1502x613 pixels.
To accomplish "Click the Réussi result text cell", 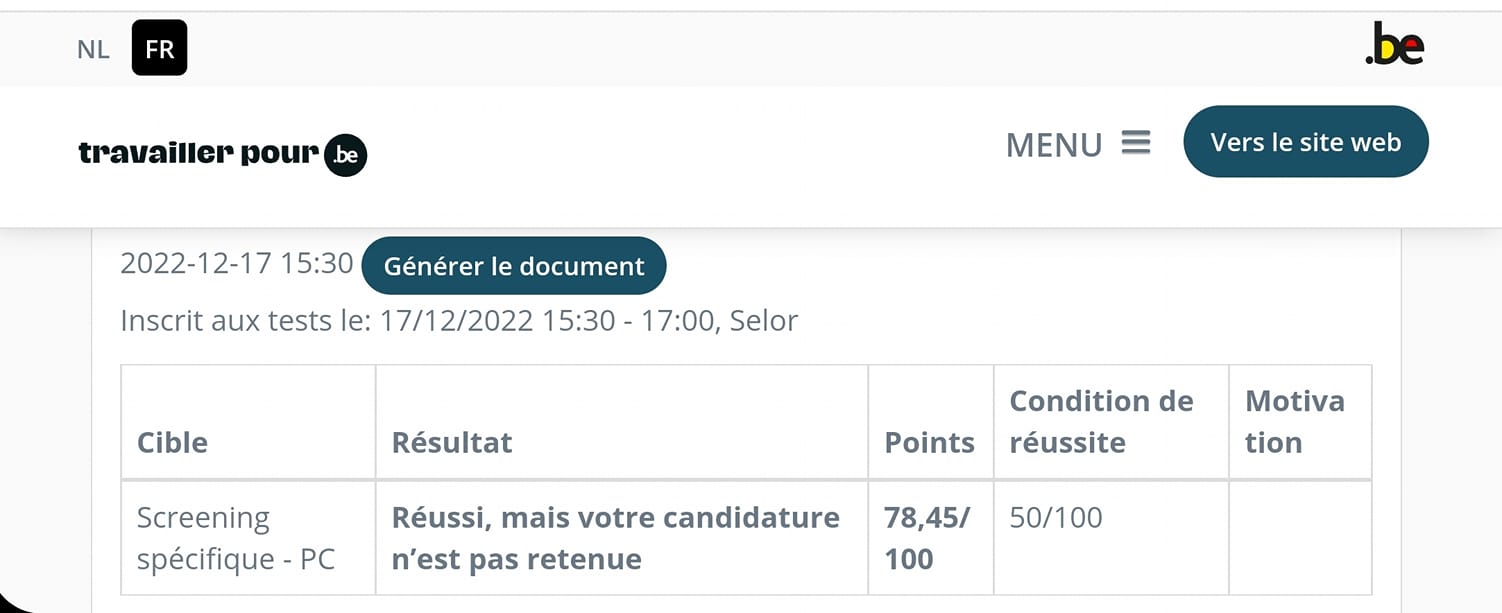I will [614, 538].
